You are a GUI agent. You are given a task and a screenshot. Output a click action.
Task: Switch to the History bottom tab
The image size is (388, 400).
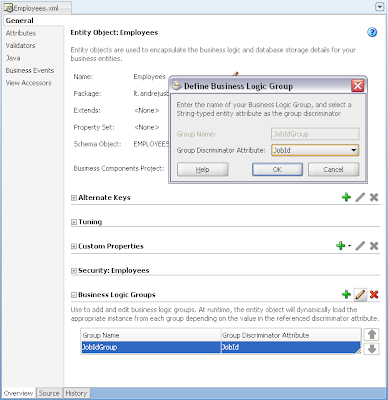point(76,393)
